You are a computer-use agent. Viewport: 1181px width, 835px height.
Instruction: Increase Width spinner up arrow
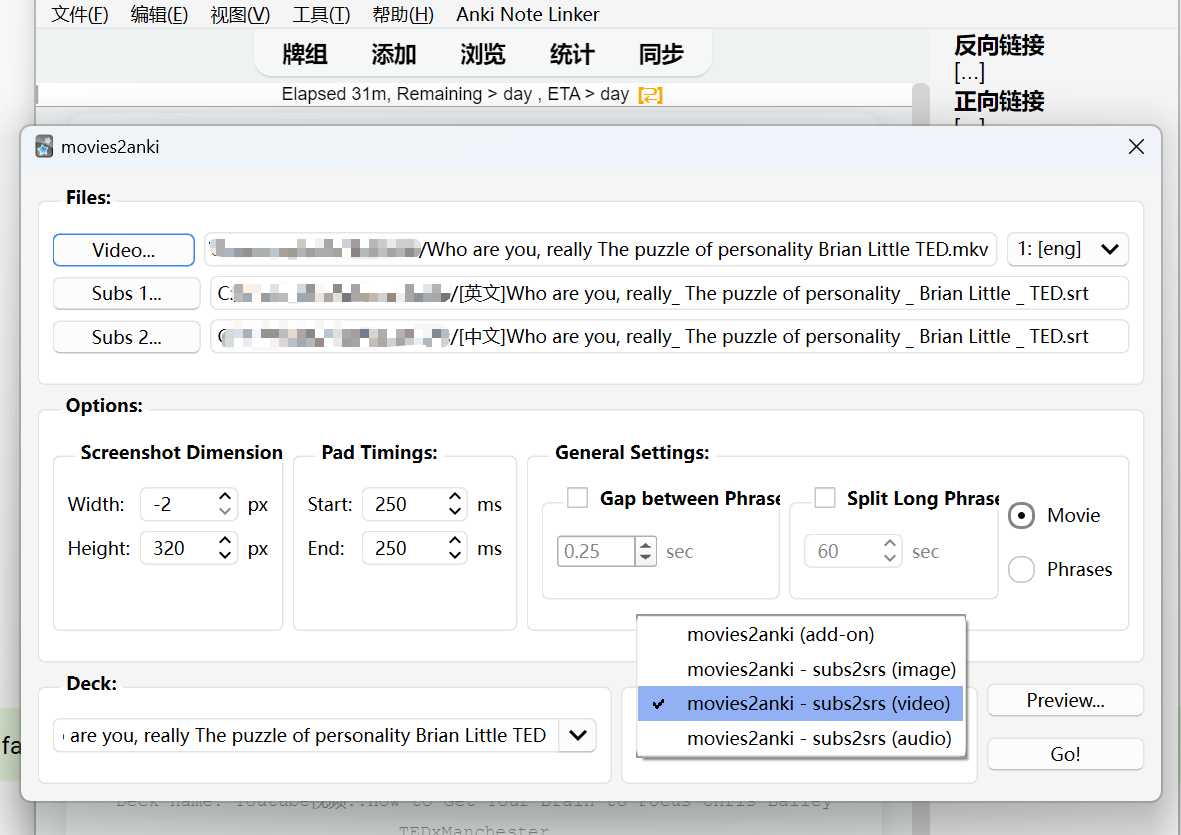tap(226, 497)
